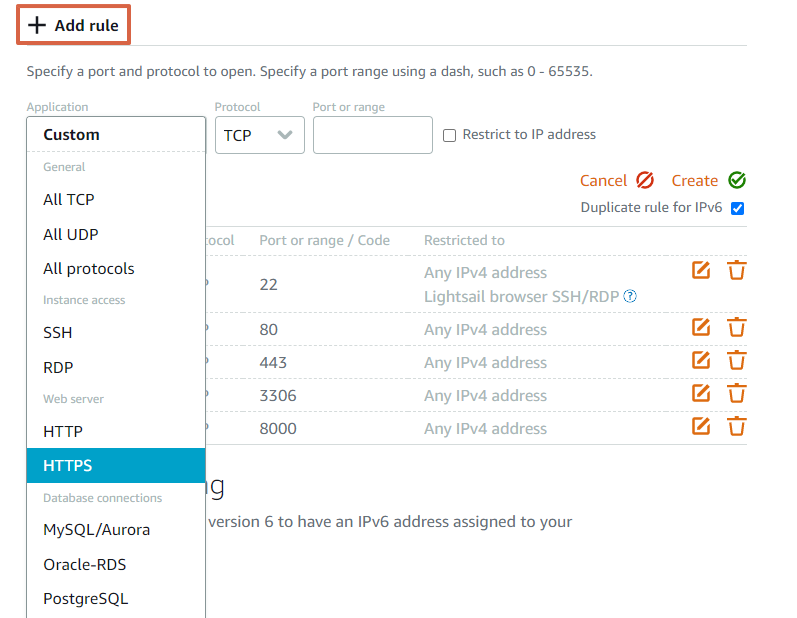797x618 pixels.
Task: Delete the port 3306 rule
Action: pos(737,393)
